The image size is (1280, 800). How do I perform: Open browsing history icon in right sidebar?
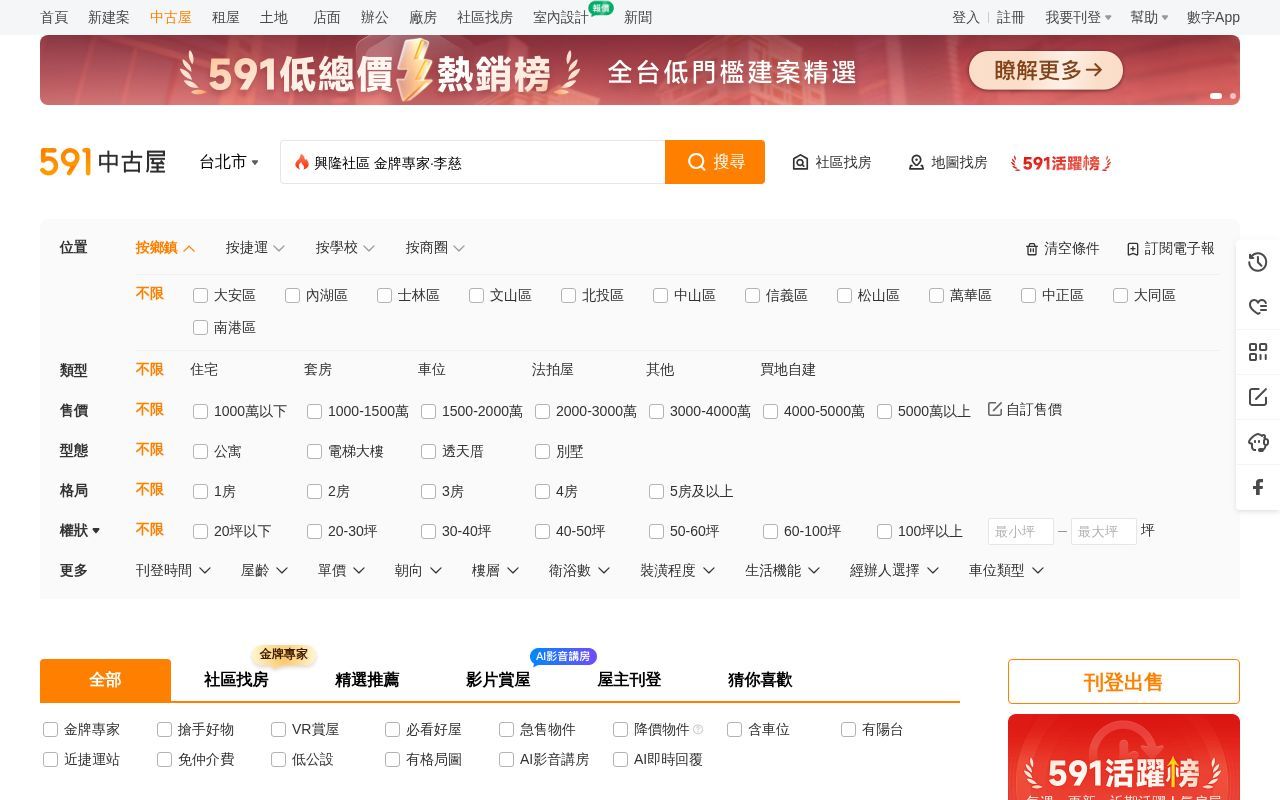click(1258, 262)
